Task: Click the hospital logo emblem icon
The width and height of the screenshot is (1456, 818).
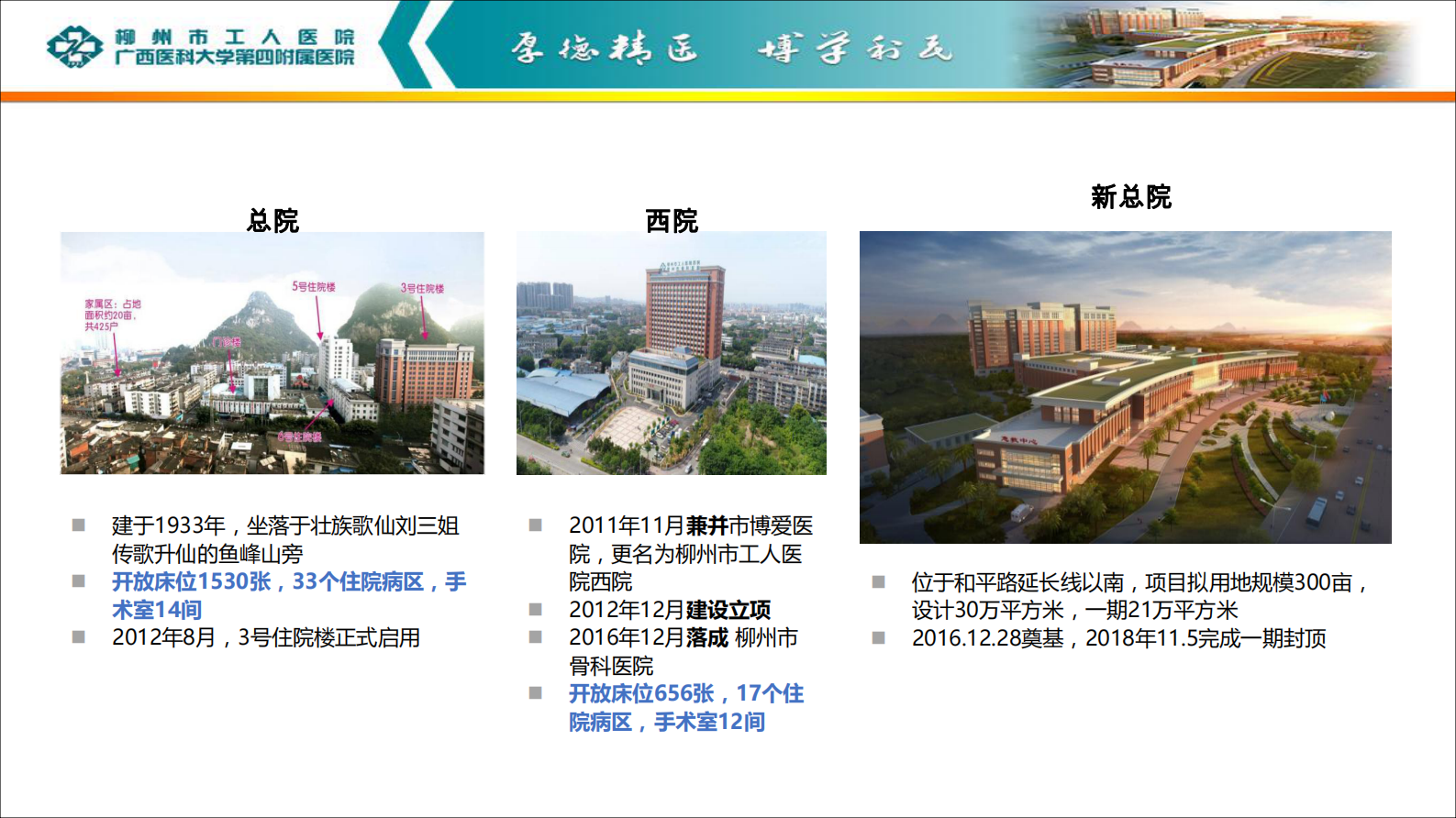Action: [75, 46]
